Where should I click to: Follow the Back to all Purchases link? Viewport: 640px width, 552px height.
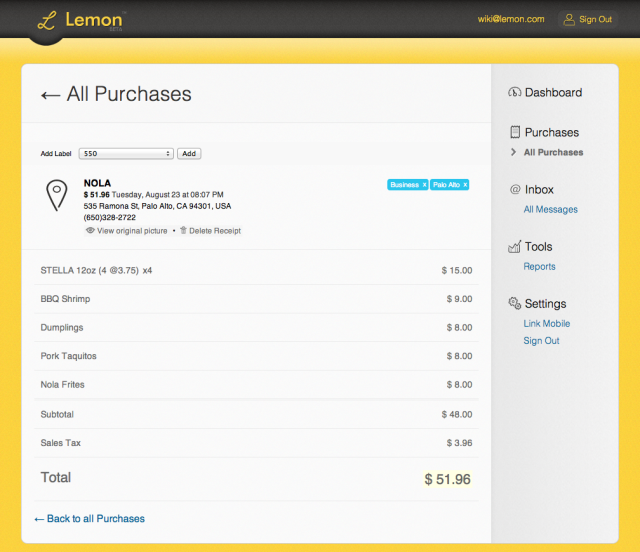tap(89, 519)
